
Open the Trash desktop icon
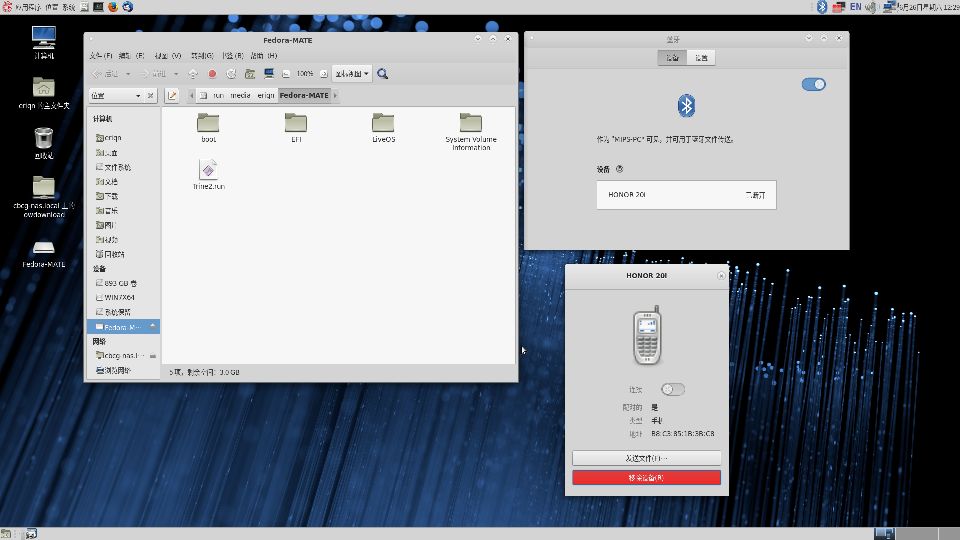tap(43, 143)
